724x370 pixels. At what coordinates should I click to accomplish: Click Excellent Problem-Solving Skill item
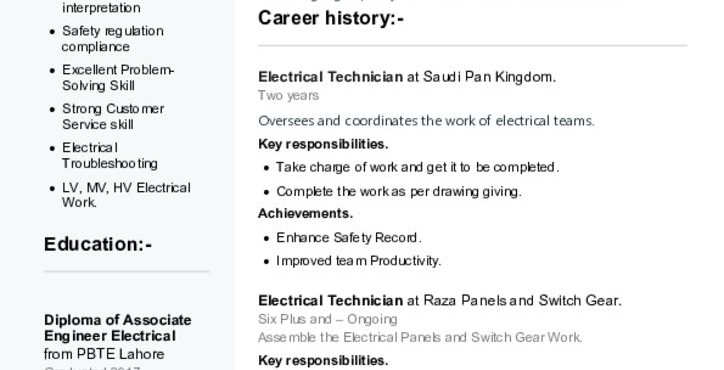118,78
